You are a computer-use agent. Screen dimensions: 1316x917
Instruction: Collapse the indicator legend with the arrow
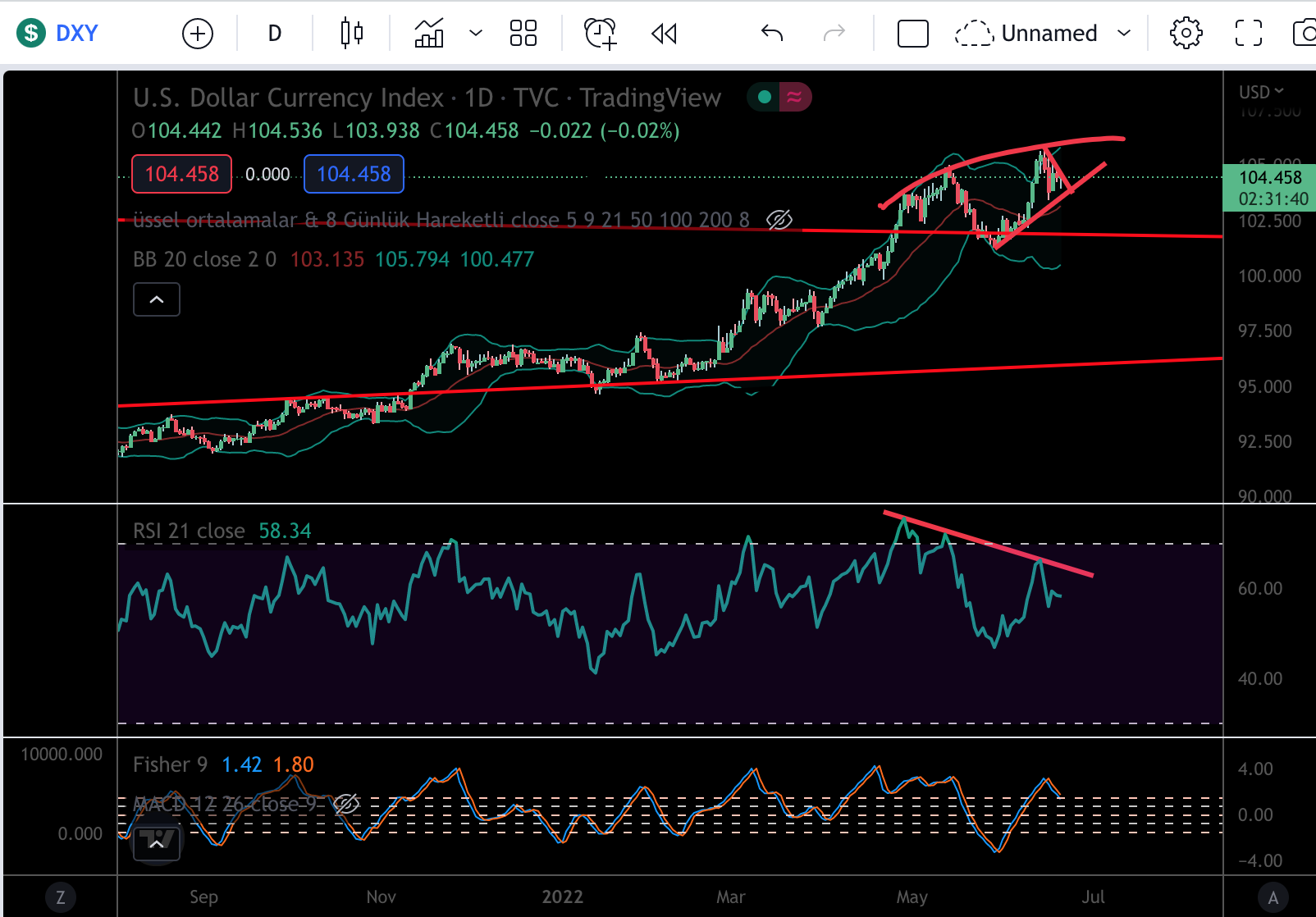(157, 299)
